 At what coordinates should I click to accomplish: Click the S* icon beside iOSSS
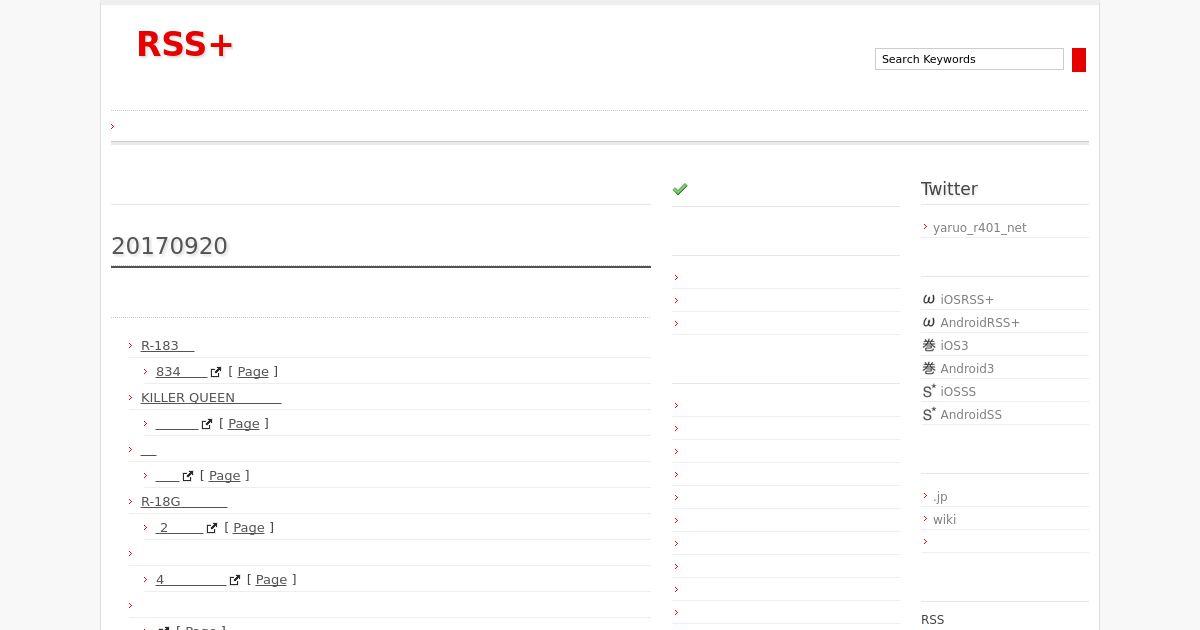point(929,391)
